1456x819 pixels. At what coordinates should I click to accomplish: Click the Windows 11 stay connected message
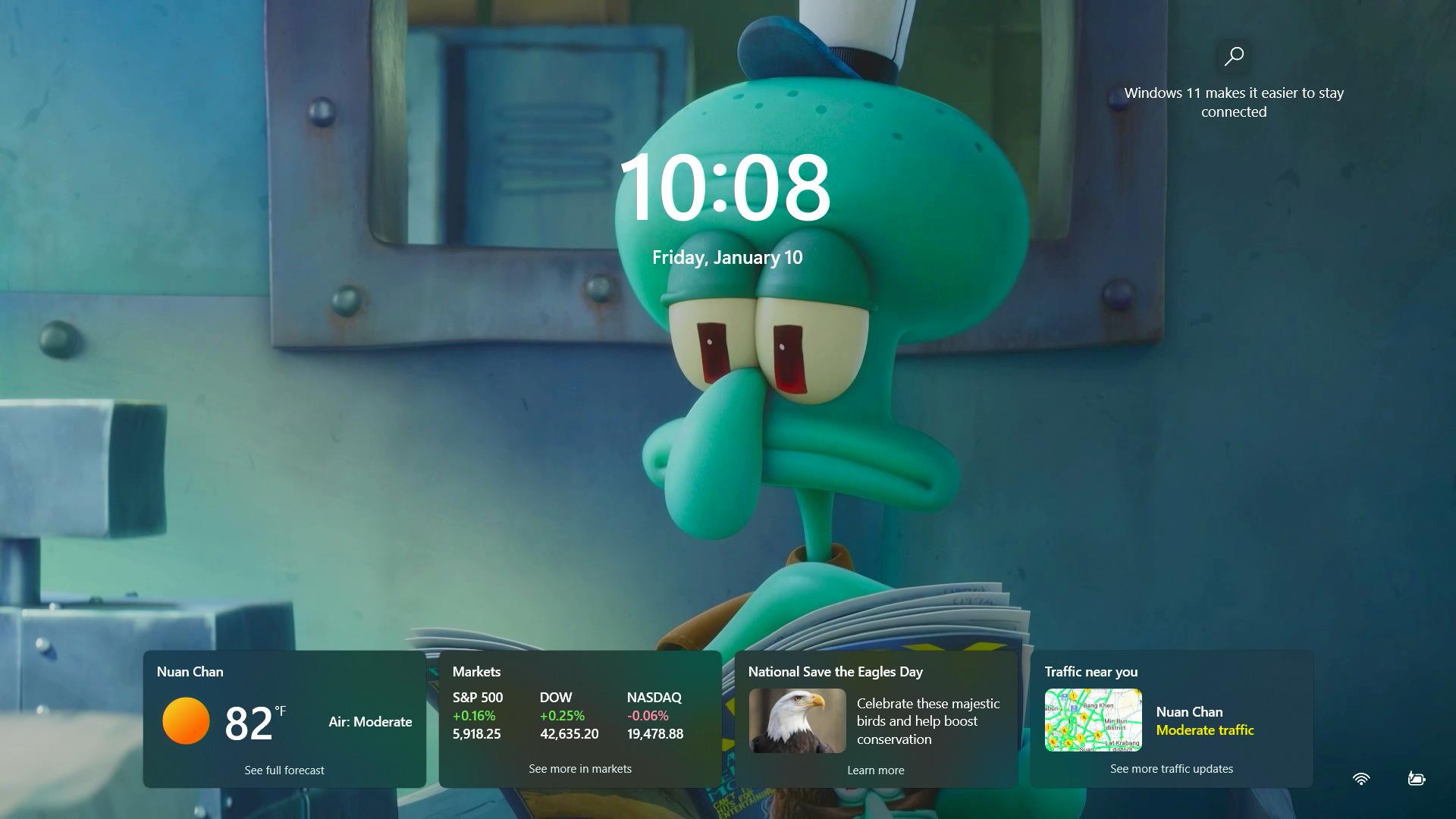pos(1234,102)
